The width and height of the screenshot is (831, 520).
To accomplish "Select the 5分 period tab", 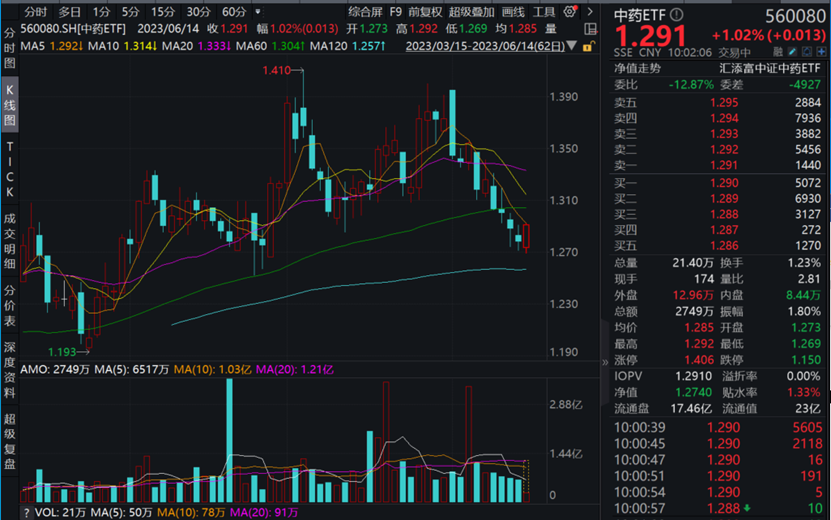I will pos(130,12).
